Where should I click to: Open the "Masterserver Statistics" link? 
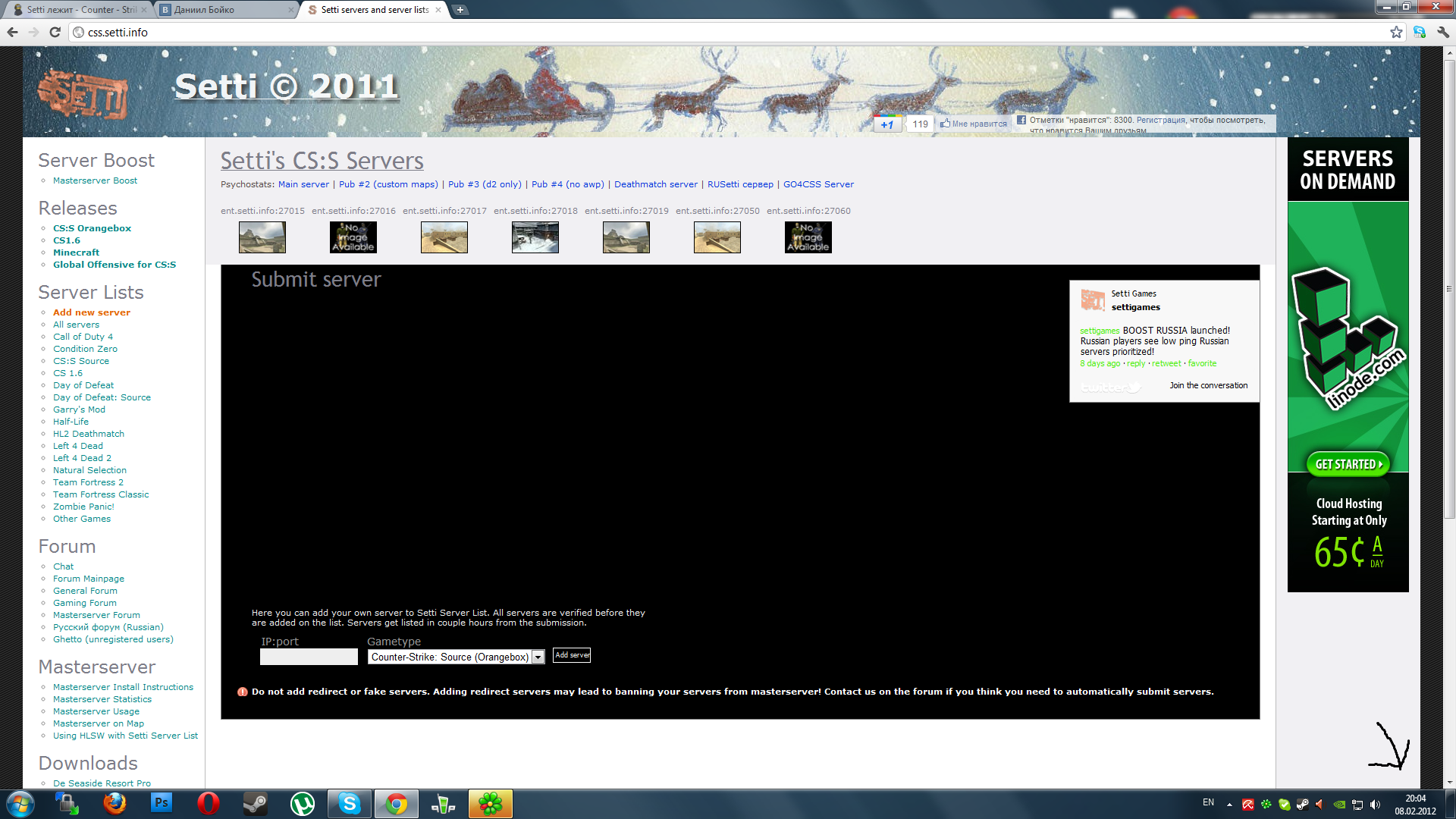click(102, 699)
